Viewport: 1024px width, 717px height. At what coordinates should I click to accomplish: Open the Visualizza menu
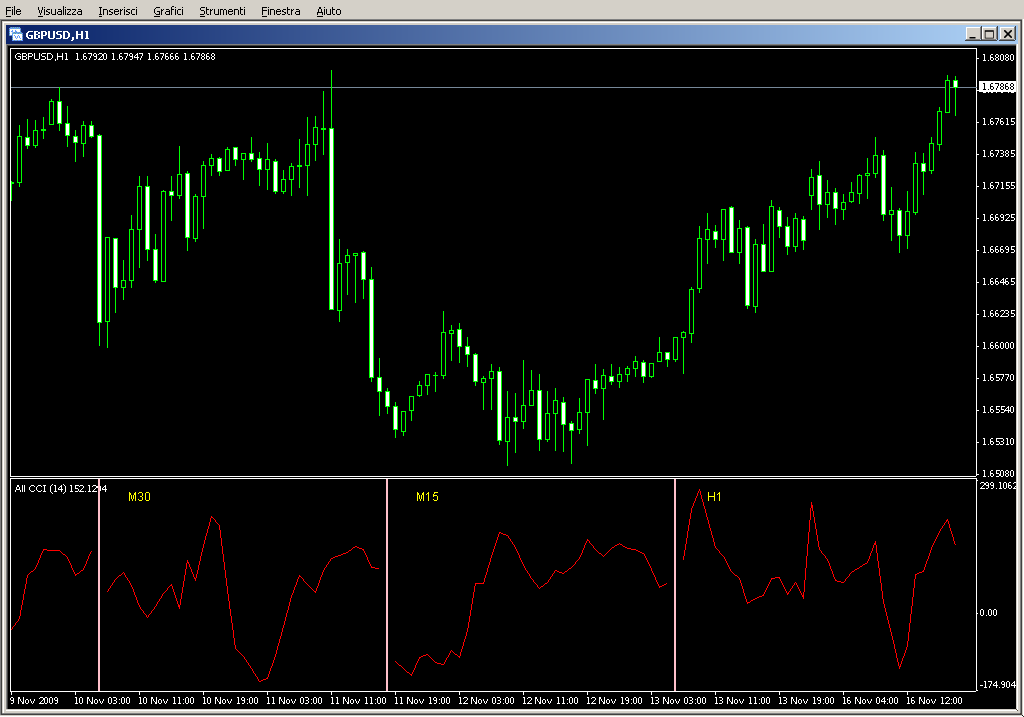(59, 11)
